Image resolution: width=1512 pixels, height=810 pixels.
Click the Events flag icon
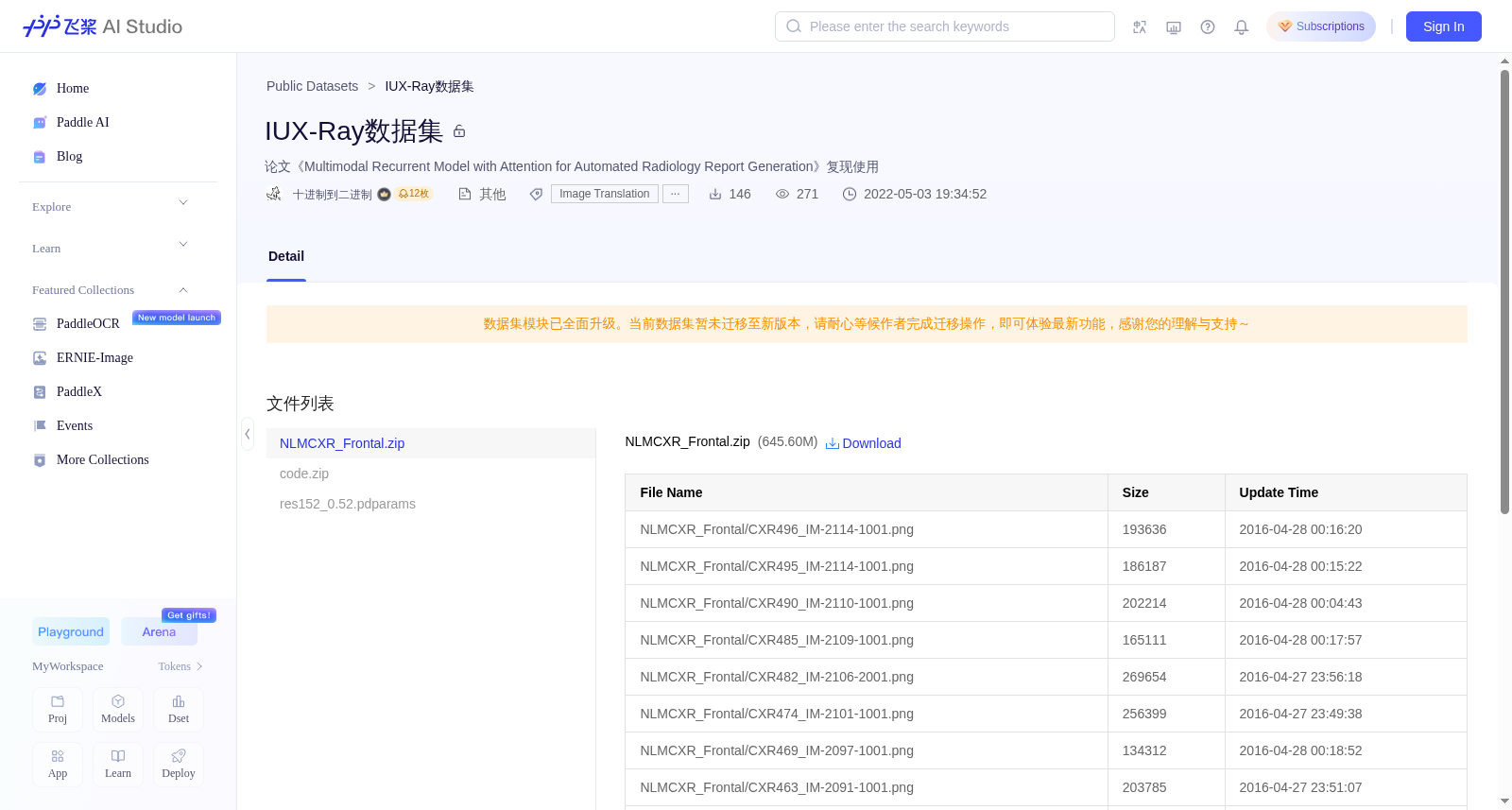pos(40,426)
